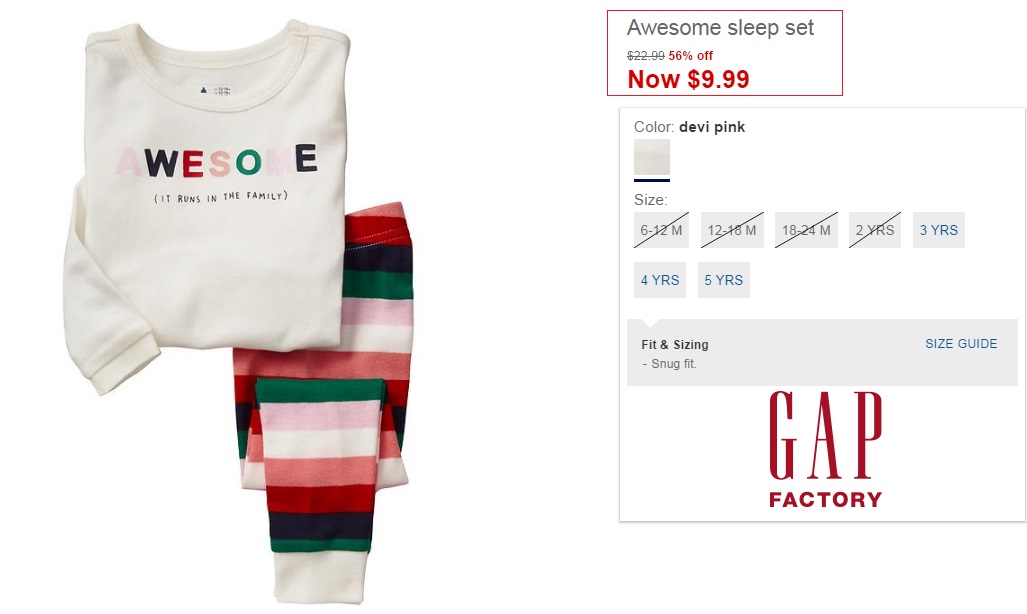Click the Gap Factory logo
Viewport: 1027px width, 614px height.
(825, 450)
